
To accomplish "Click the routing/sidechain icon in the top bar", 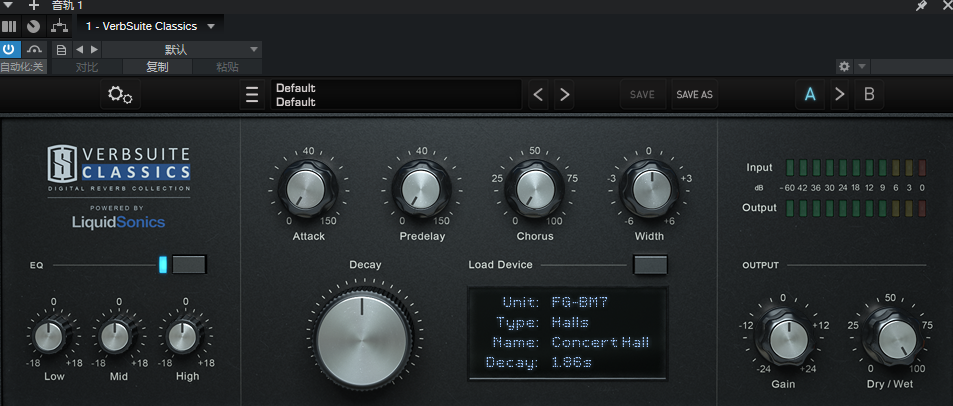I will pyautogui.click(x=59, y=25).
